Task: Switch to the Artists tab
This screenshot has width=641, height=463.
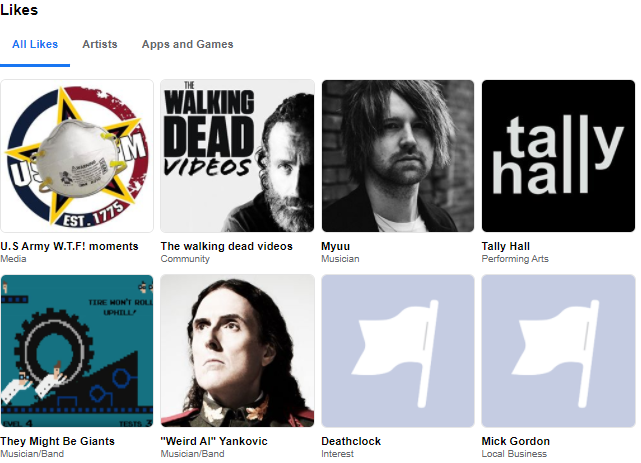Action: (100, 44)
